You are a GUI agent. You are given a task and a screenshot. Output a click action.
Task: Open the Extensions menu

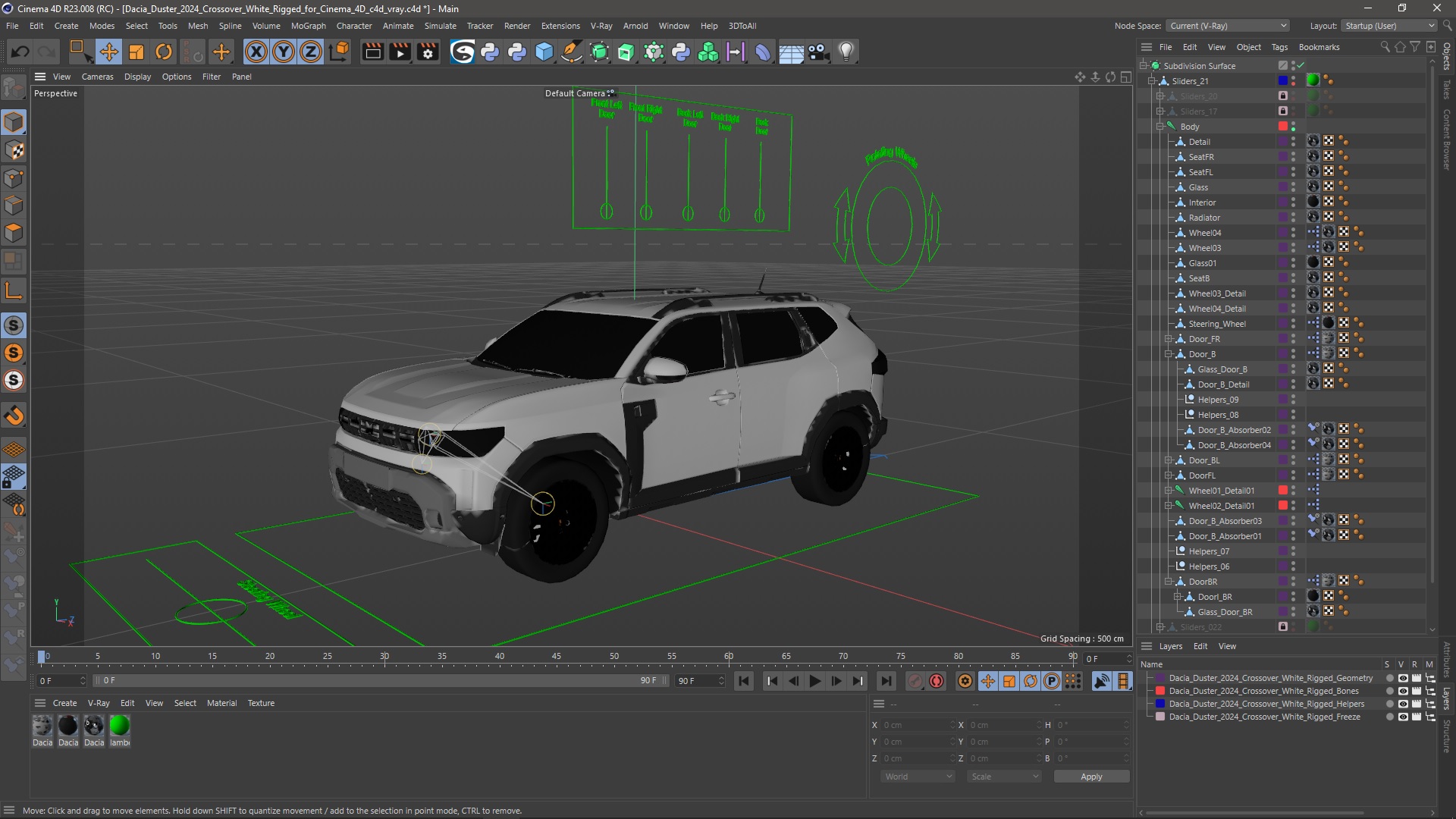coord(558,25)
